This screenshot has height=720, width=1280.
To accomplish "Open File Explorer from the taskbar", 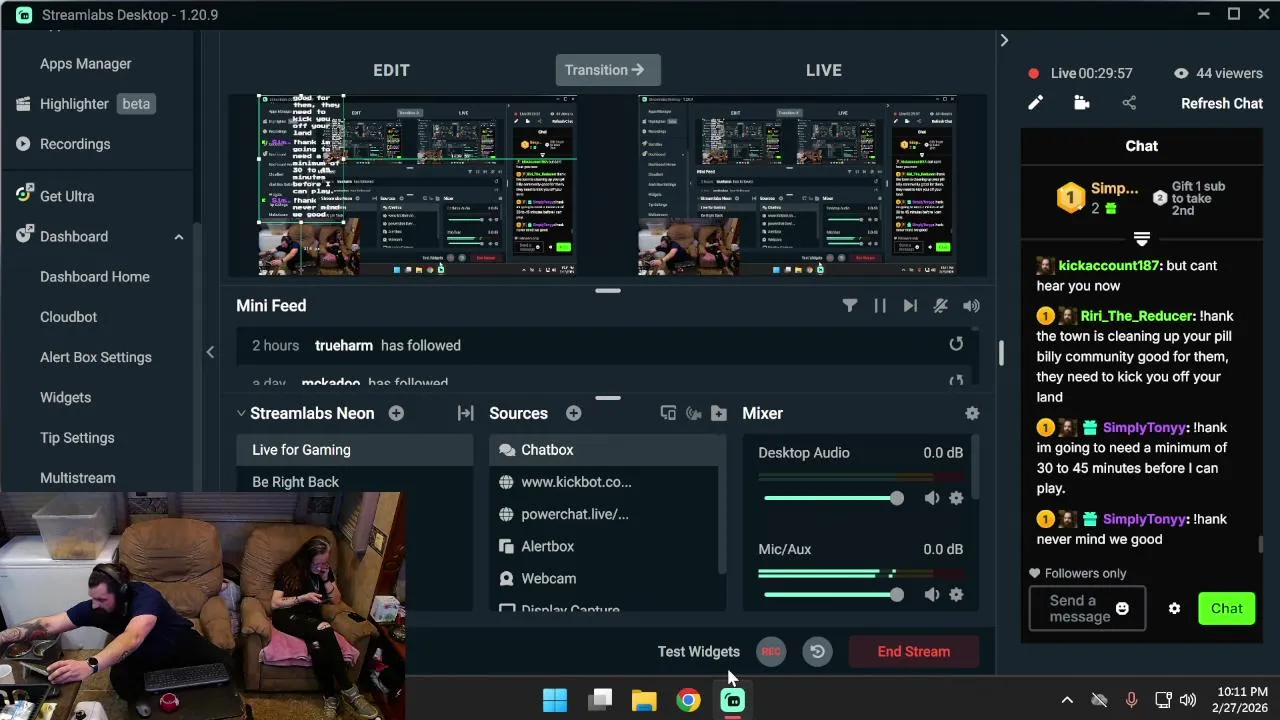I will (x=644, y=700).
